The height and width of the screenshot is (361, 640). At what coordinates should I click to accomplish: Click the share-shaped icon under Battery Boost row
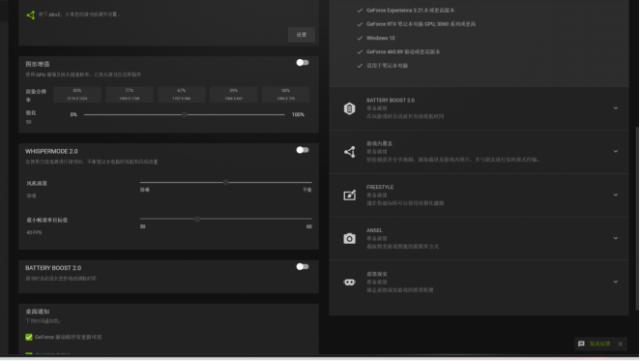pos(349,152)
